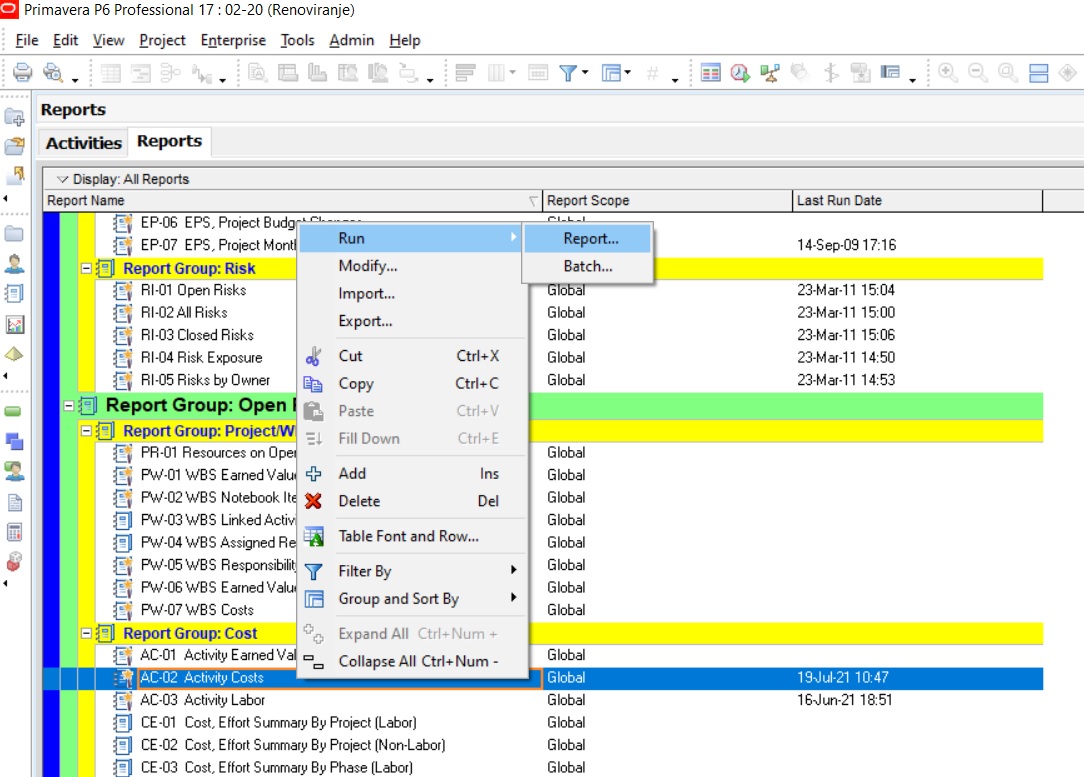1084x777 pixels.
Task: Select the RI-05 Risks by Owner report
Action: (x=205, y=380)
